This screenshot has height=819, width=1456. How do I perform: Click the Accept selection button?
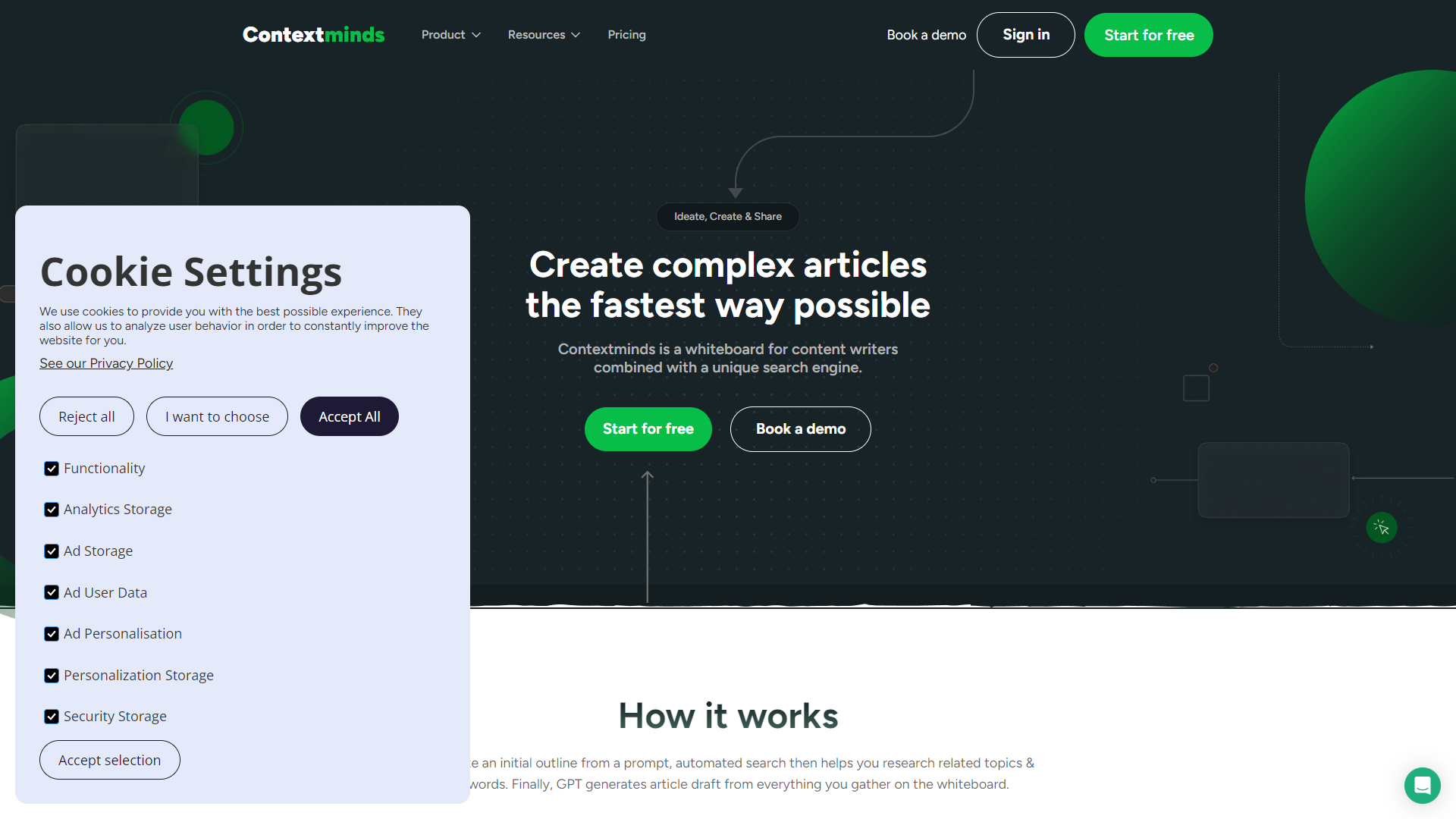pos(109,759)
